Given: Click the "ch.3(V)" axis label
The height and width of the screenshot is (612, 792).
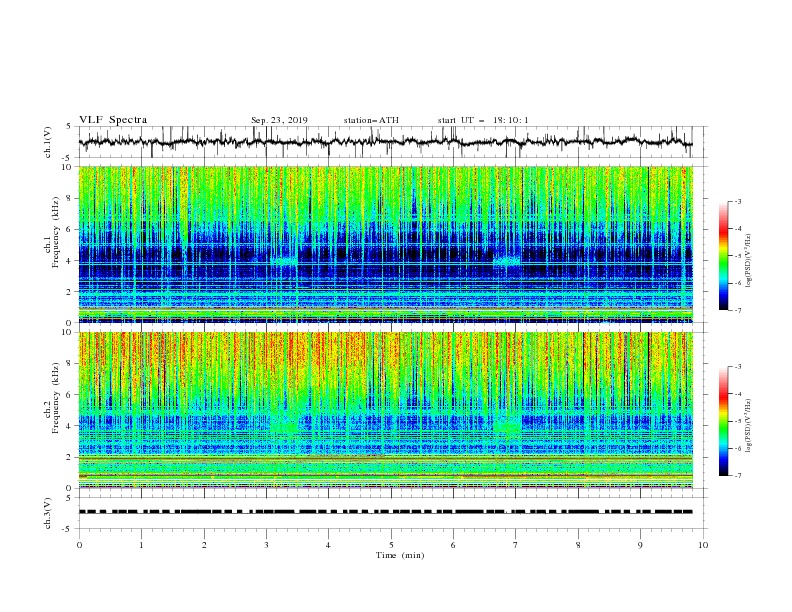Looking at the screenshot, I should [x=47, y=513].
